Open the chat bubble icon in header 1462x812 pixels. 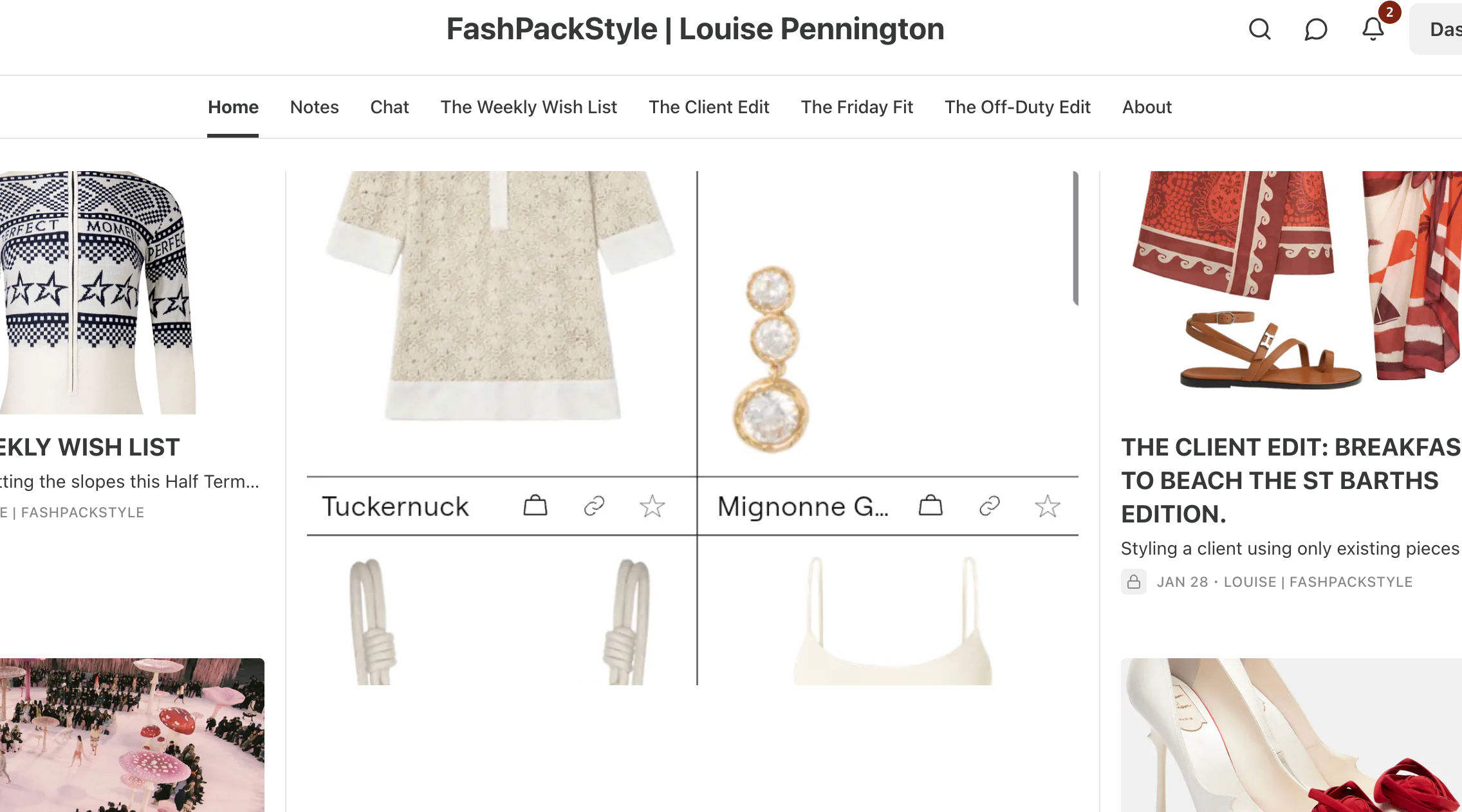(x=1315, y=29)
